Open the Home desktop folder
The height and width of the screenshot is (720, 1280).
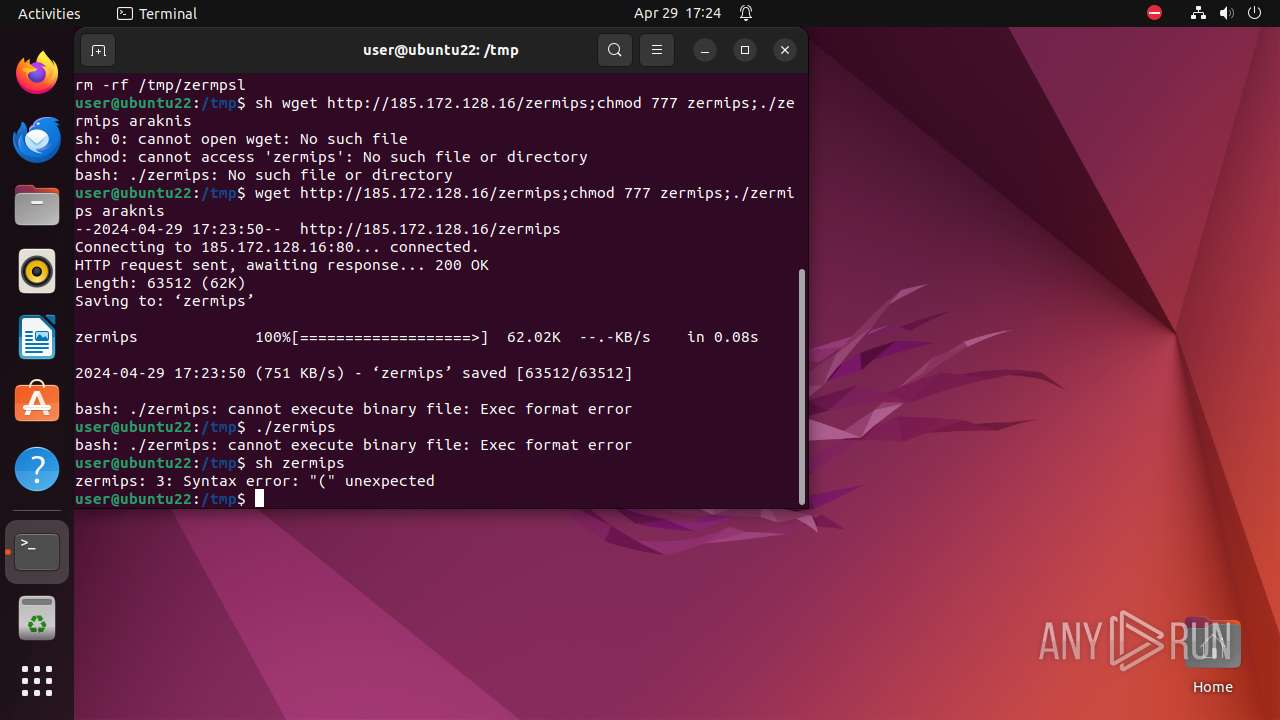click(1212, 657)
